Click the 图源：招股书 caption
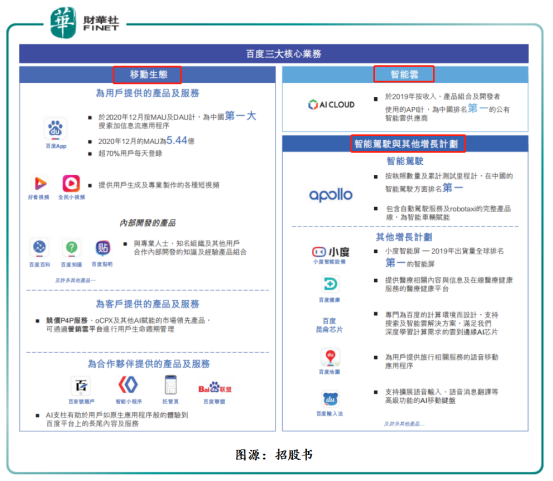Viewport: 553px width, 481px height. pos(274,455)
